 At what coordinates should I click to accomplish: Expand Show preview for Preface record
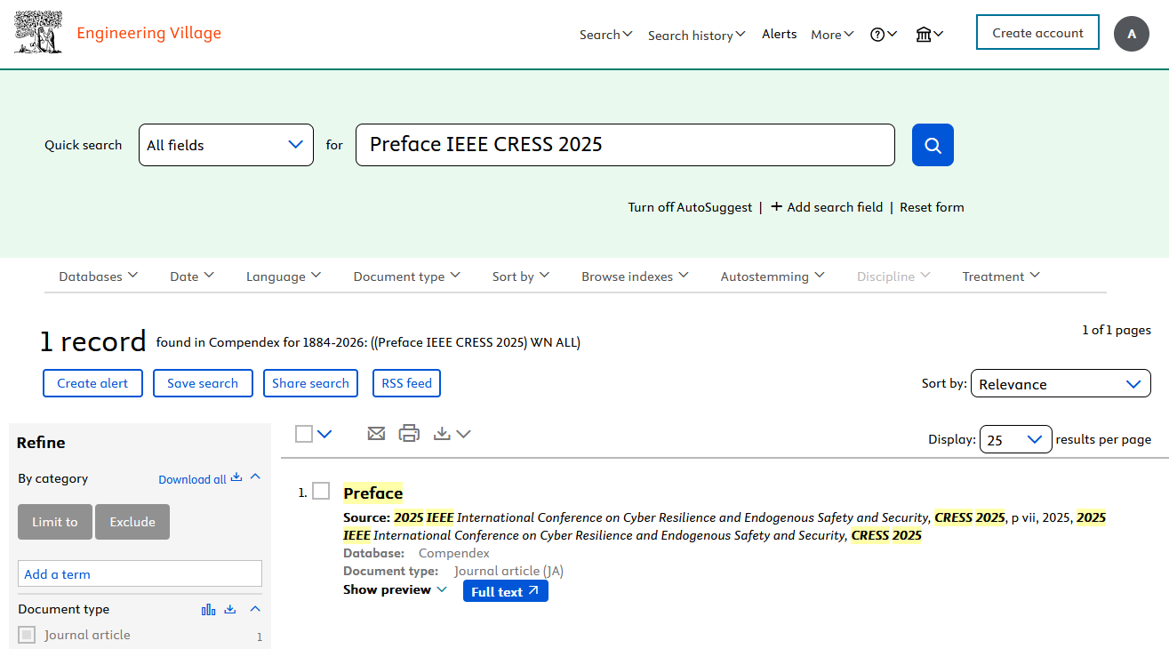coord(394,589)
